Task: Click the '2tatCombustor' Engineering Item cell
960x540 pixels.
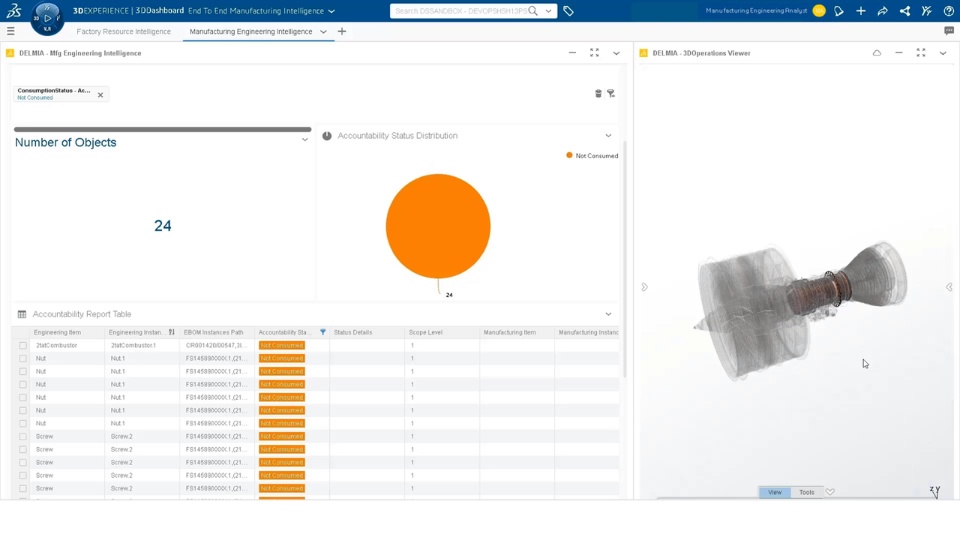Action: pos(56,345)
